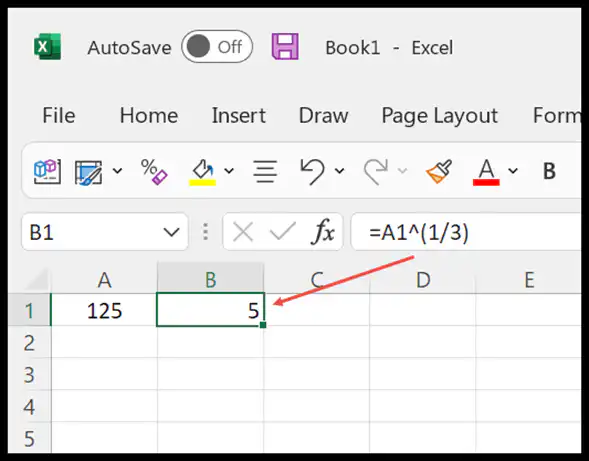
Task: Click the Redo arrow icon
Action: tap(376, 171)
